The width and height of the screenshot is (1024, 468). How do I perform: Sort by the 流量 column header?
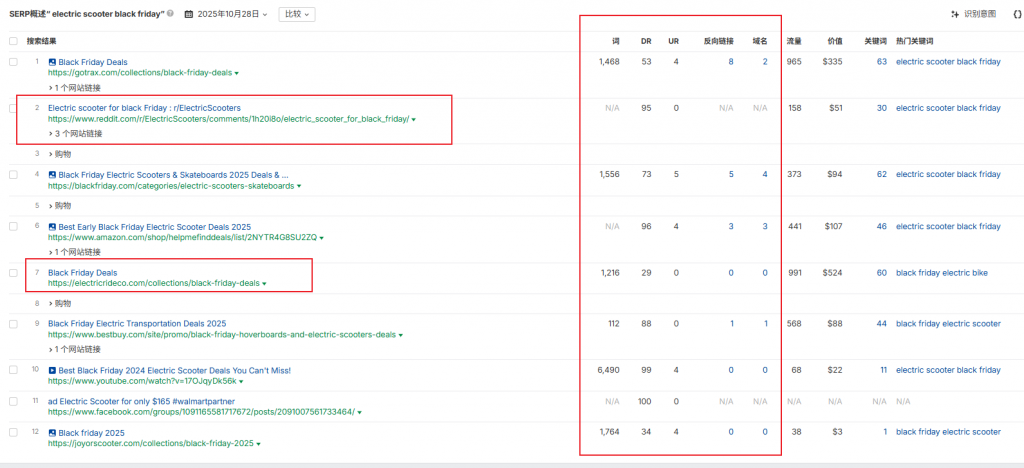pyautogui.click(x=794, y=41)
